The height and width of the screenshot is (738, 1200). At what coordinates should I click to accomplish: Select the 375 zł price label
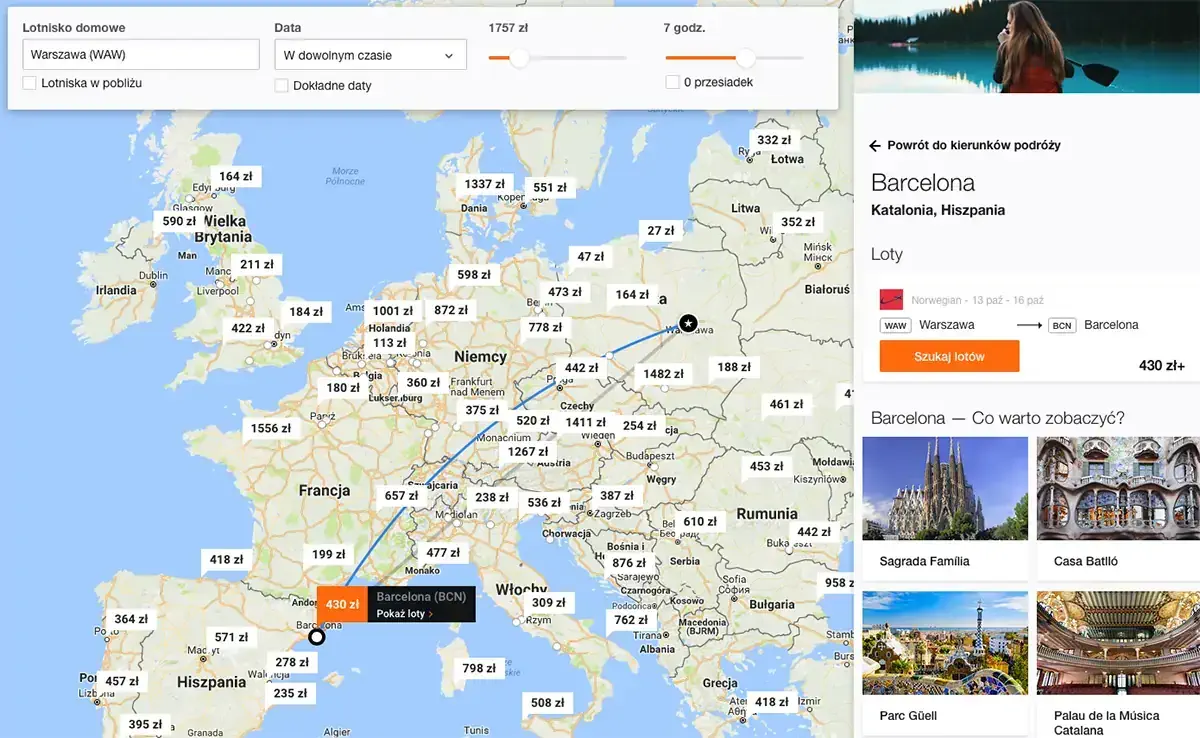pos(482,411)
